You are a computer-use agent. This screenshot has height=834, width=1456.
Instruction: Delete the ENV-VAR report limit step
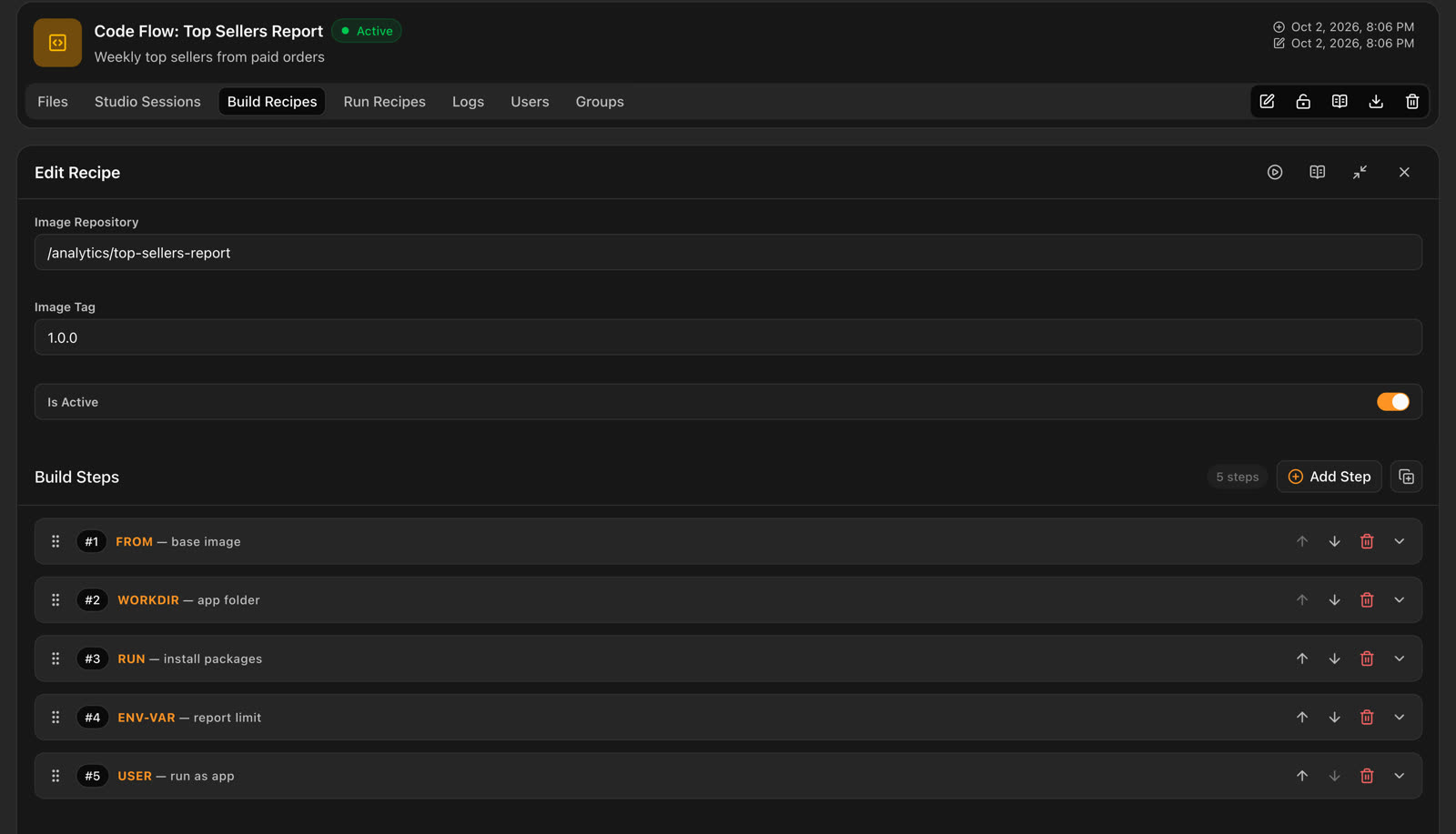pos(1367,718)
